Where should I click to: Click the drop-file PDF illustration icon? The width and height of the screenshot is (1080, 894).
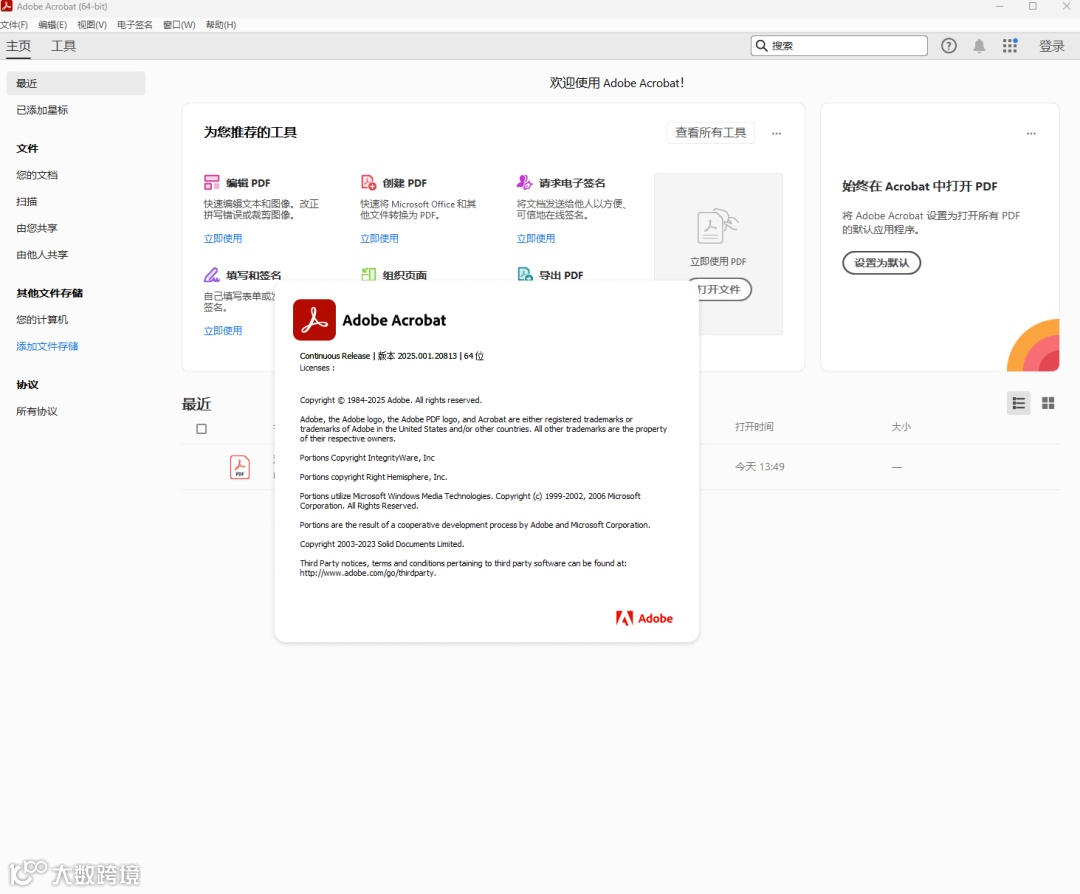pyautogui.click(x=717, y=226)
